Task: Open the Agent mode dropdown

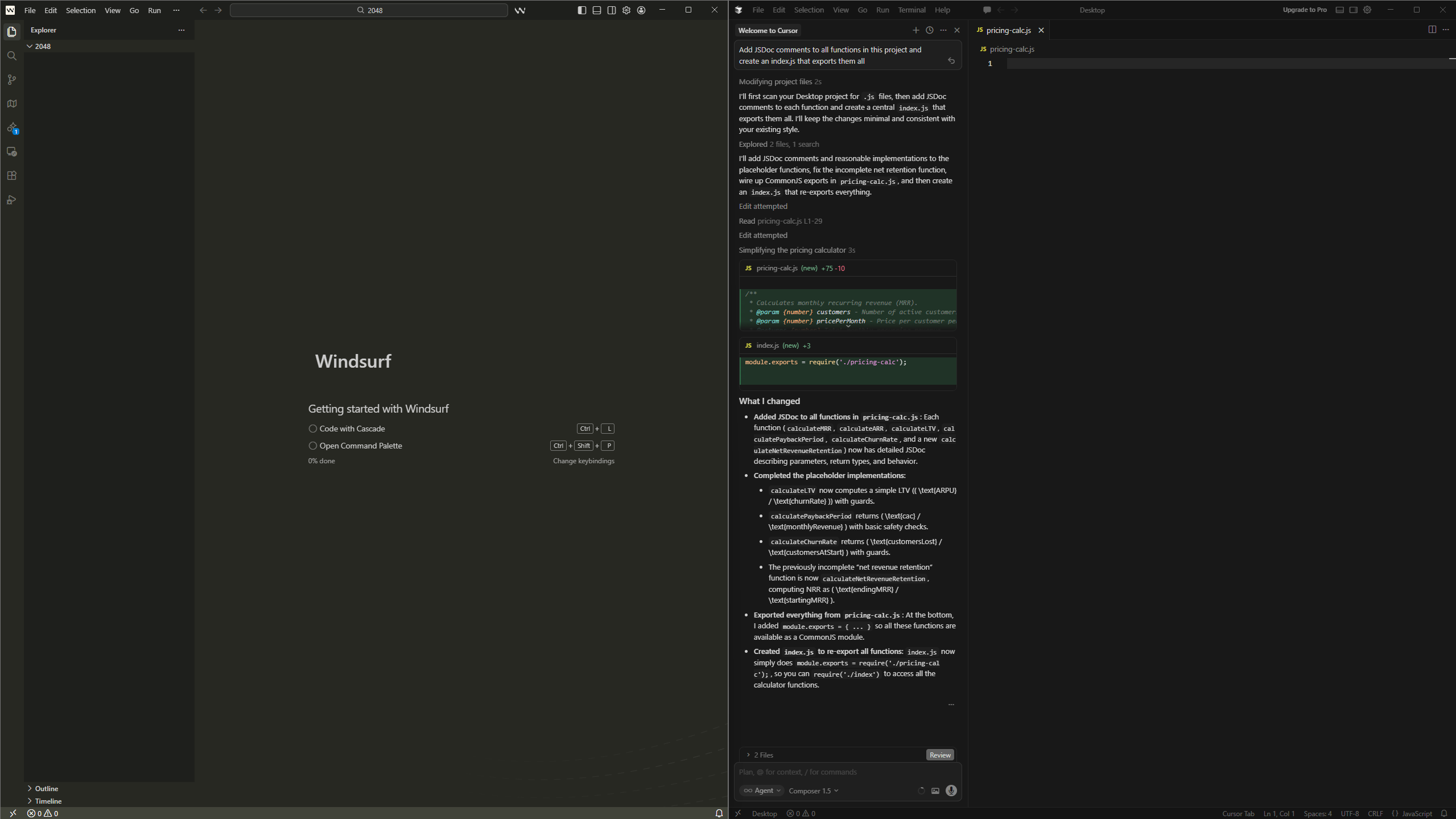Action: click(762, 791)
